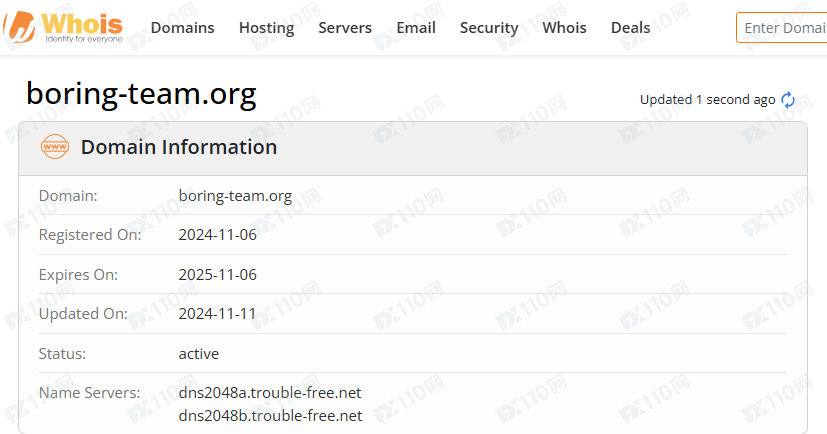Screen dimensions: 827x434
Task: Click name server dns2048b.trouble-free.net
Action: 270,416
